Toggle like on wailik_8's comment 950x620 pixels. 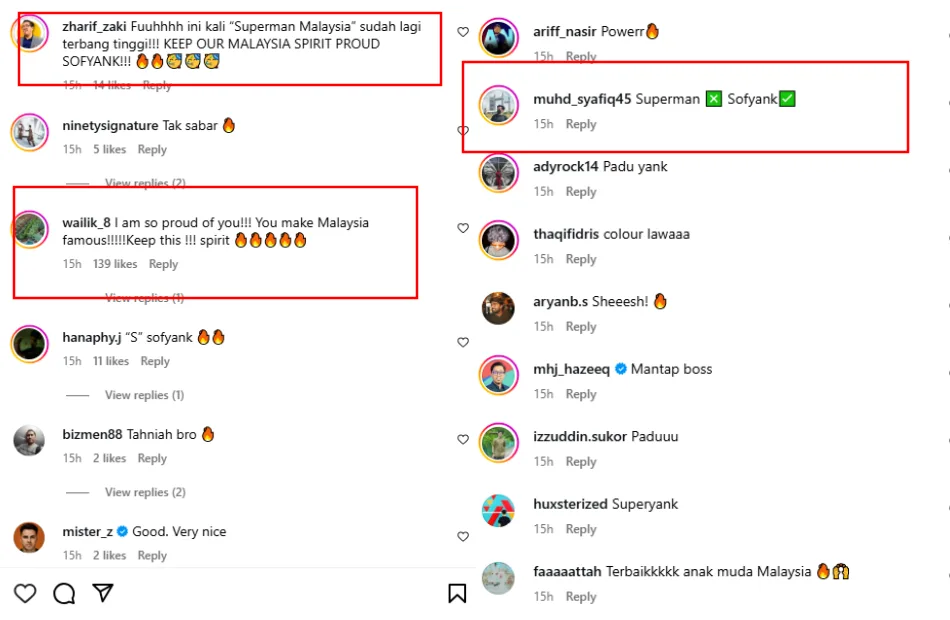pos(463,228)
